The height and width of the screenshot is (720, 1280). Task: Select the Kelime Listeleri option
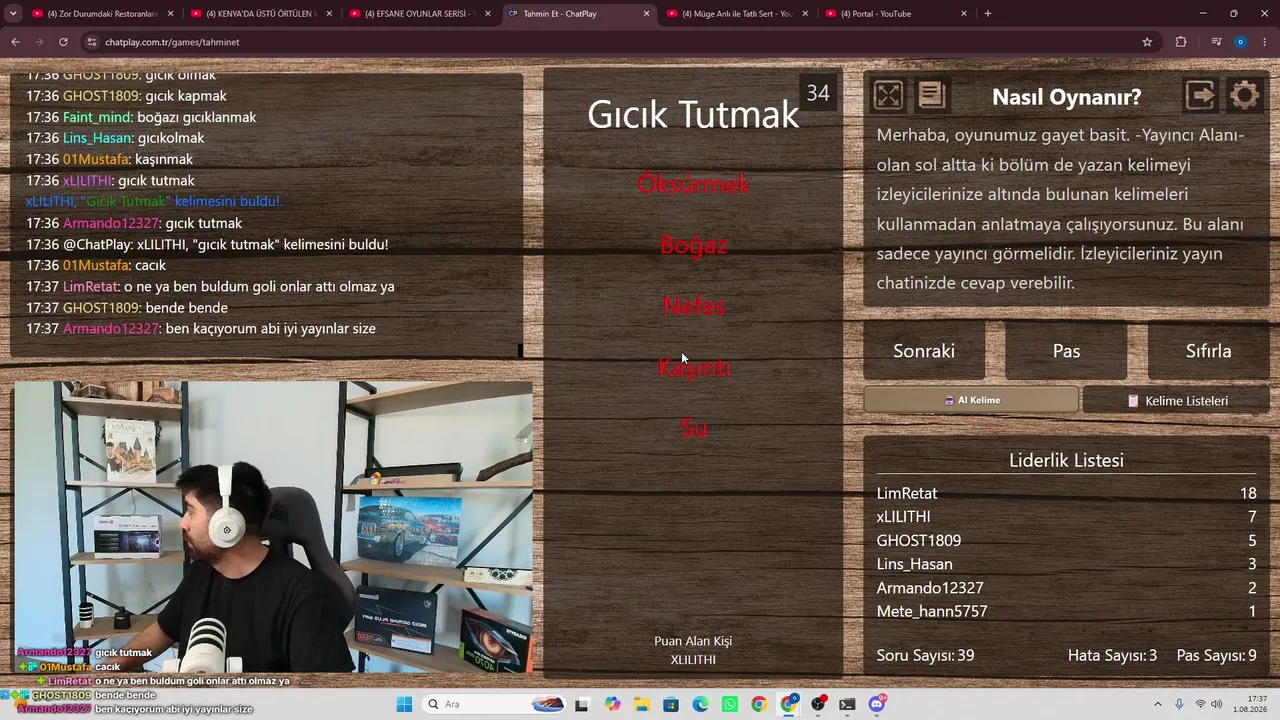pyautogui.click(x=1176, y=400)
